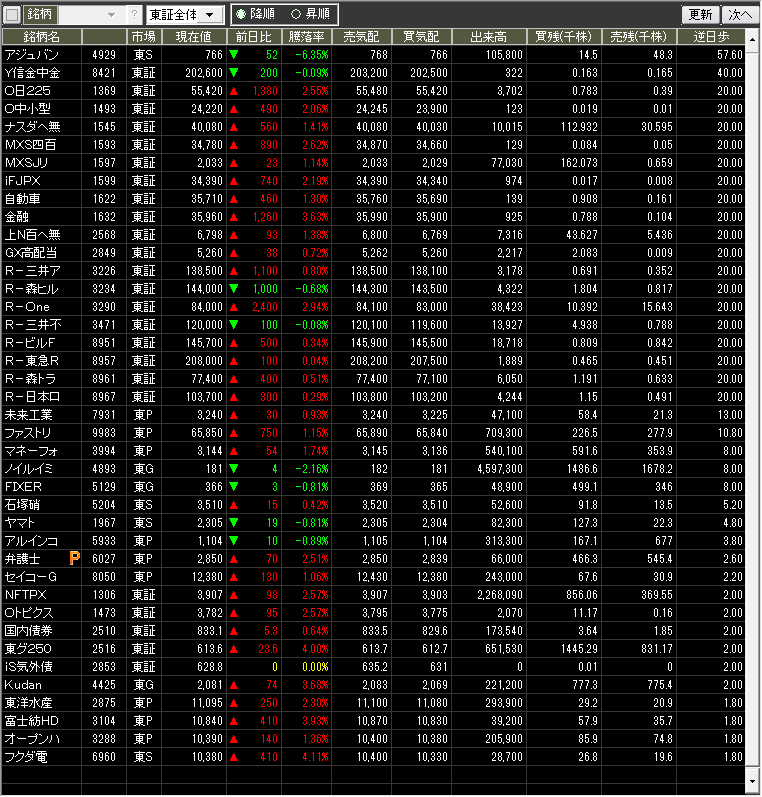Select the 昇順 radio button
This screenshot has width=762, height=797.
295,15
